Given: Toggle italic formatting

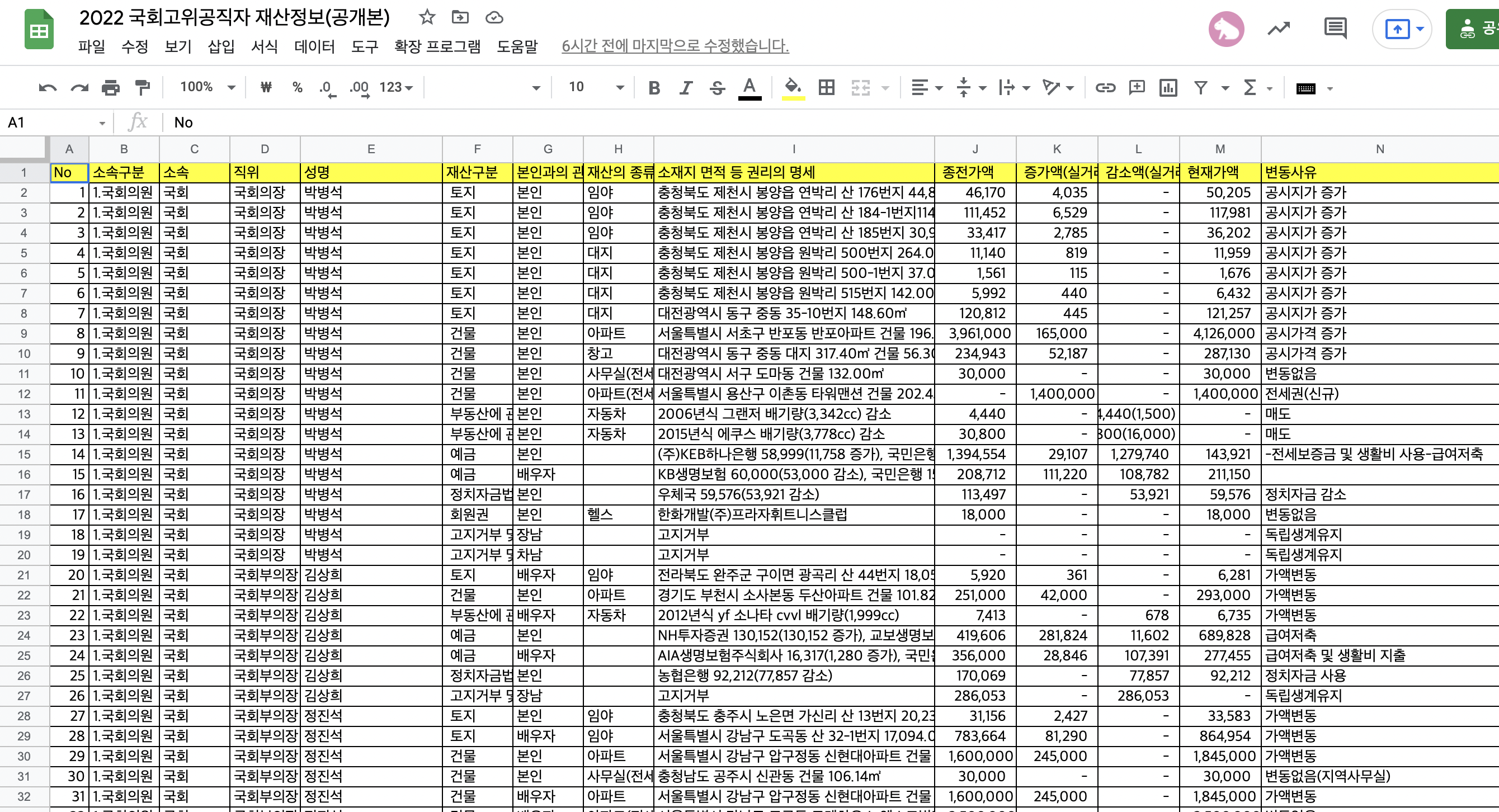Looking at the screenshot, I should point(686,88).
